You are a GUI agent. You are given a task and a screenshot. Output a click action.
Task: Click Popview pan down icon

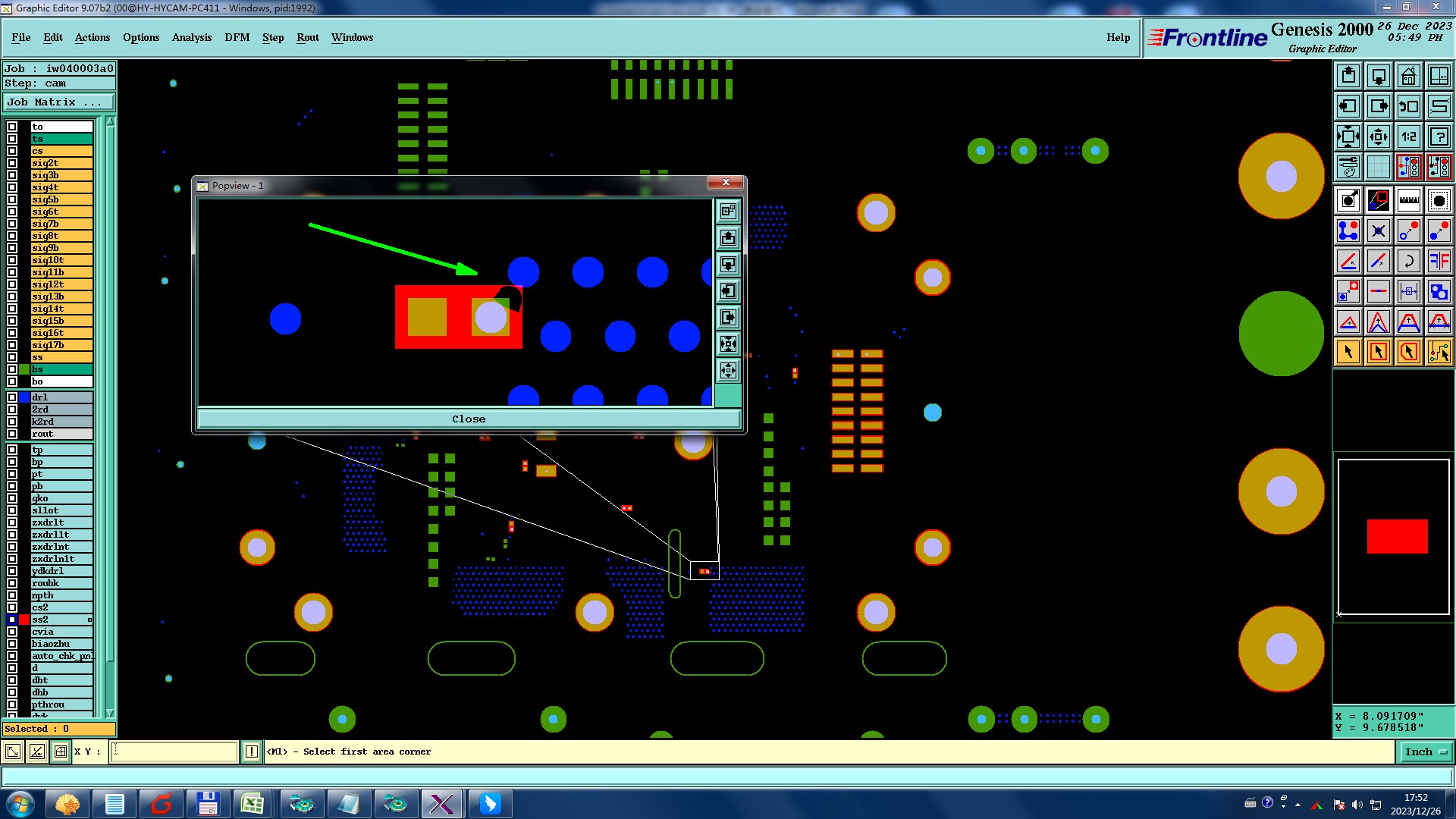point(728,264)
